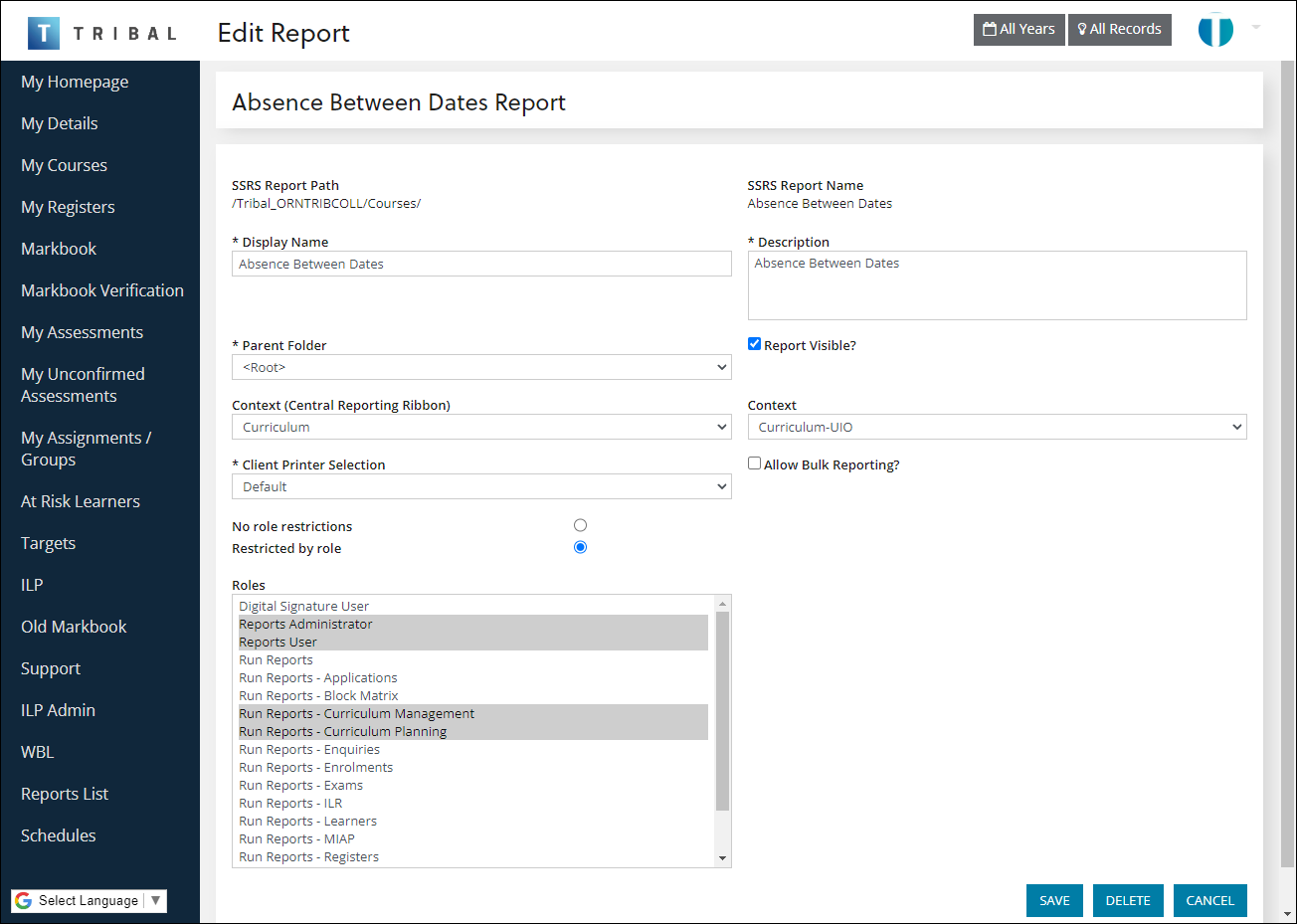Delete this report
The image size is (1297, 924).
[1127, 900]
